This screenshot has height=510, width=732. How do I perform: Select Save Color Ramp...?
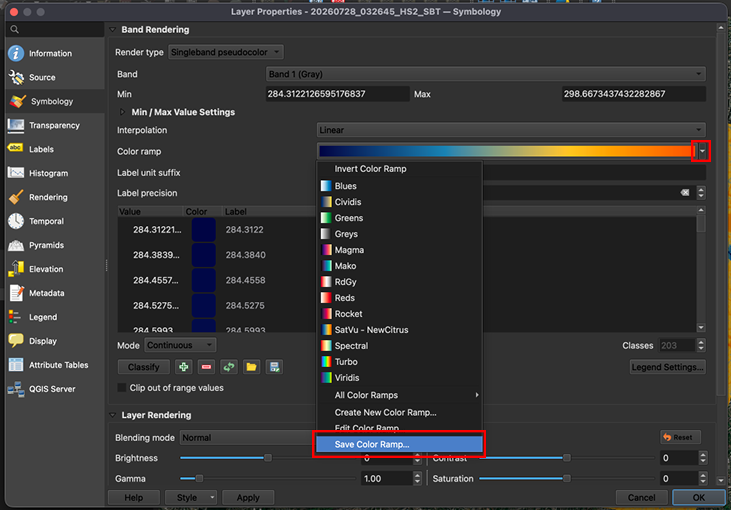(x=400, y=444)
